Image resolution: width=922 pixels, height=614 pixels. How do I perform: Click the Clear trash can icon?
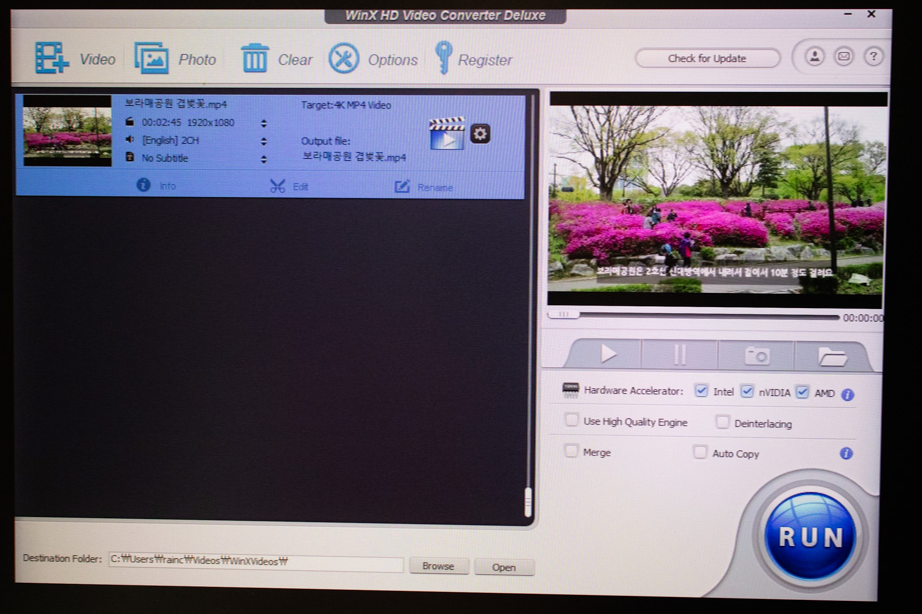[x=255, y=58]
